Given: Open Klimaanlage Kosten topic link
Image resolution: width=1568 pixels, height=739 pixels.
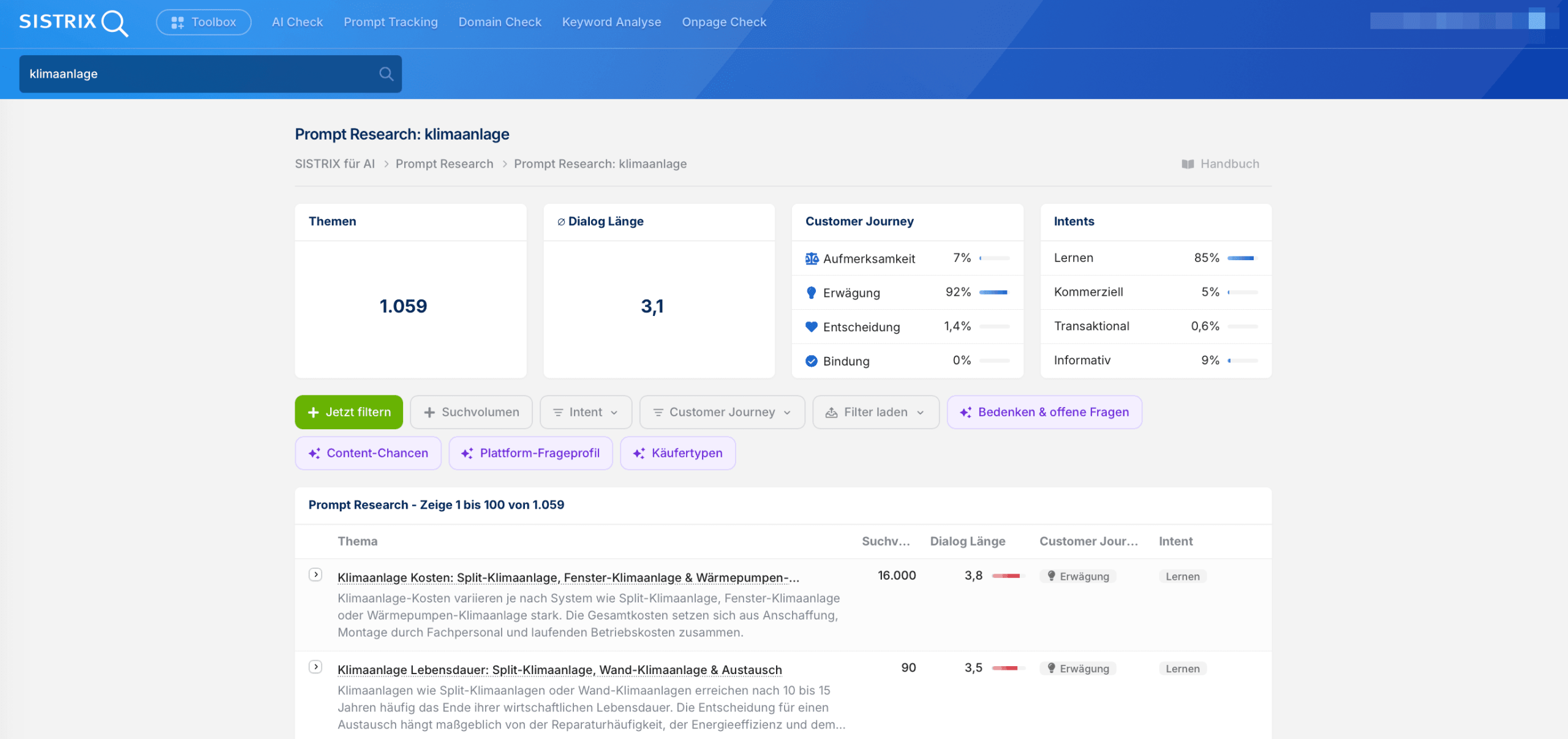Looking at the screenshot, I should coord(568,577).
